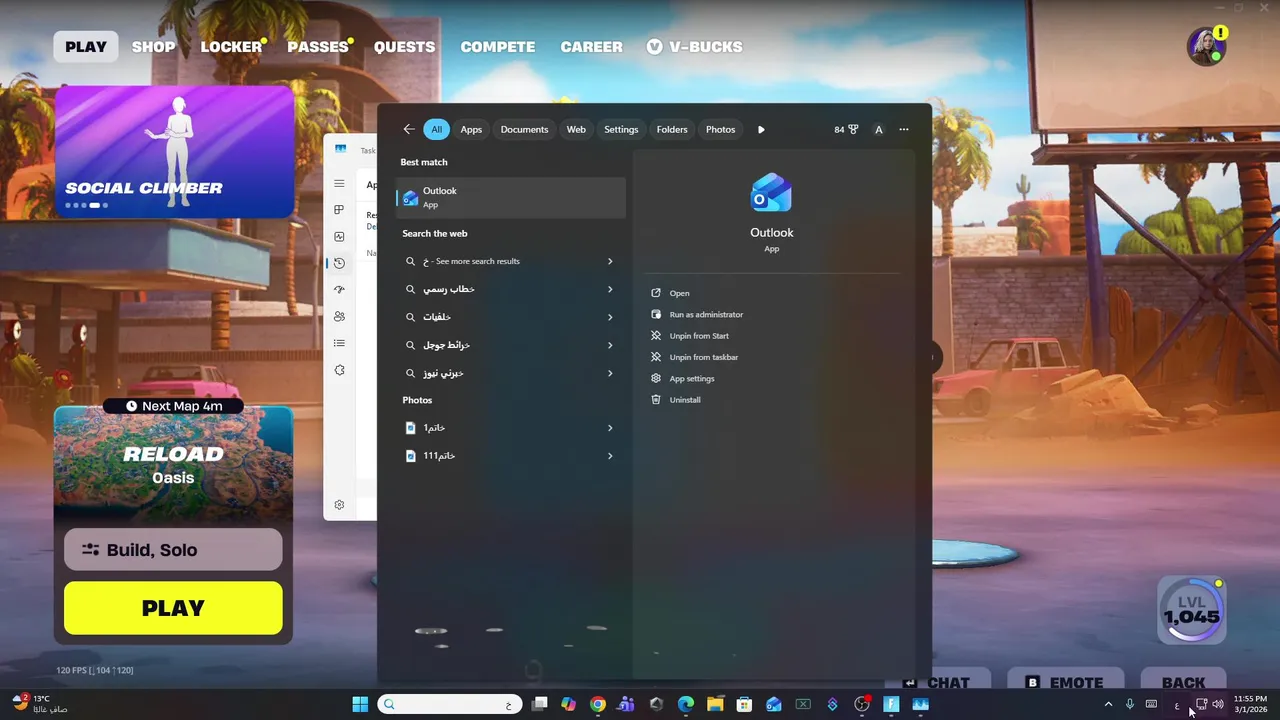
Task: Open Task Manager Startup apps icon
Action: point(339,290)
